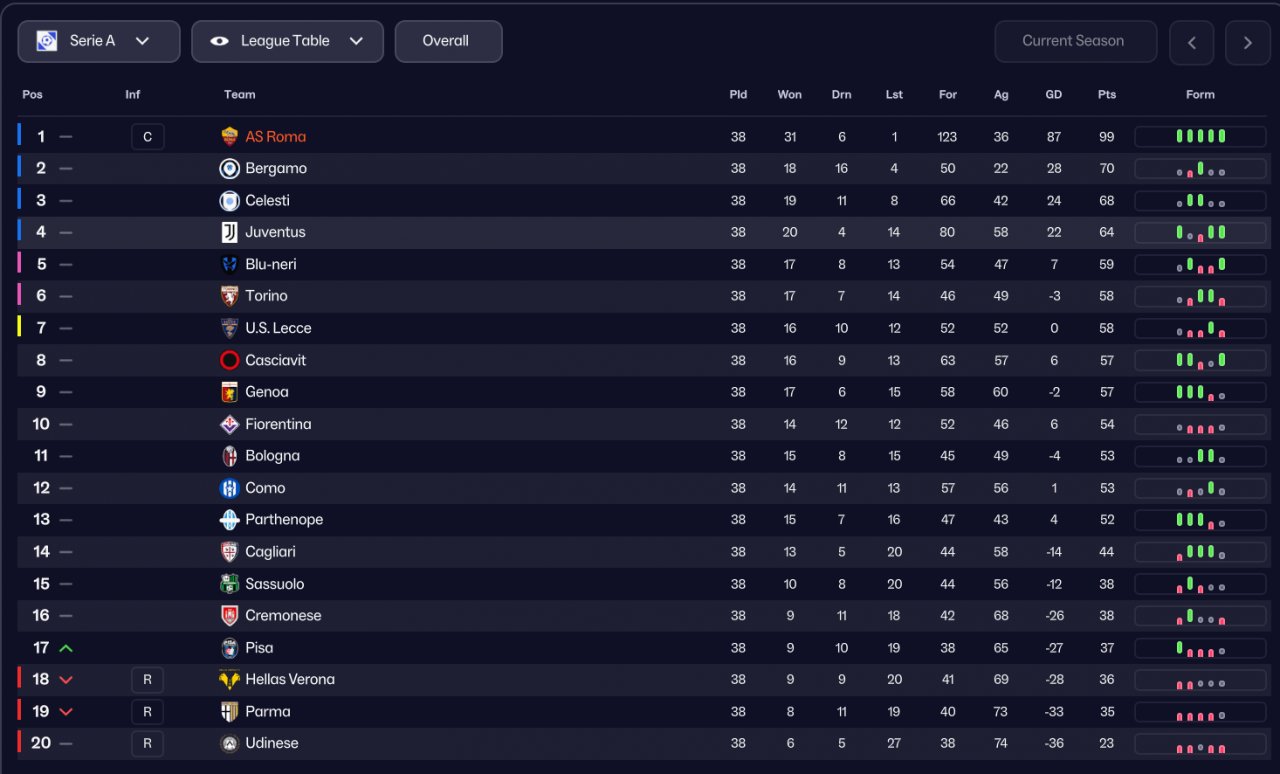Viewport: 1280px width, 774px height.
Task: Sort table by GD column header
Action: point(1054,95)
